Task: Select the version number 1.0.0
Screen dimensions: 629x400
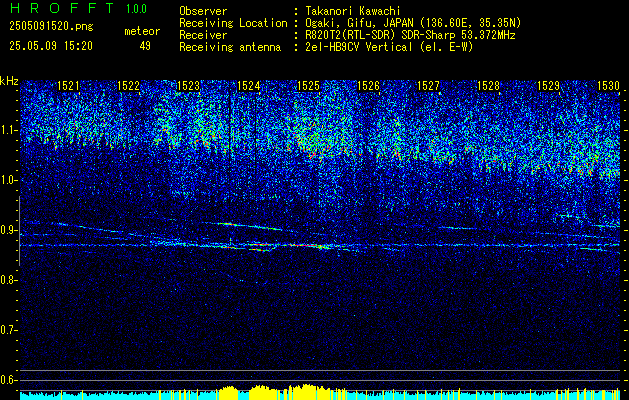Action: [x=136, y=9]
